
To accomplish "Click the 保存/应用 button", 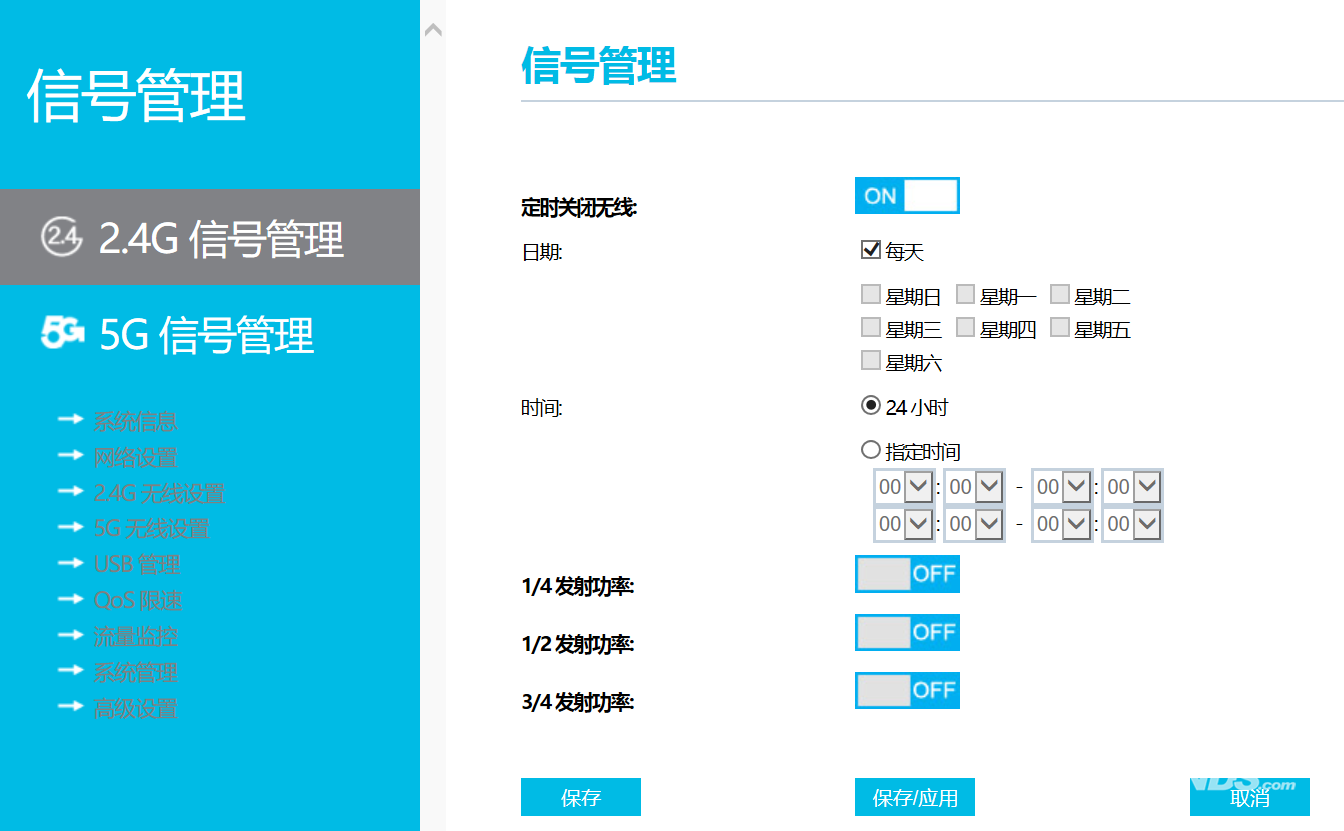I will [915, 797].
